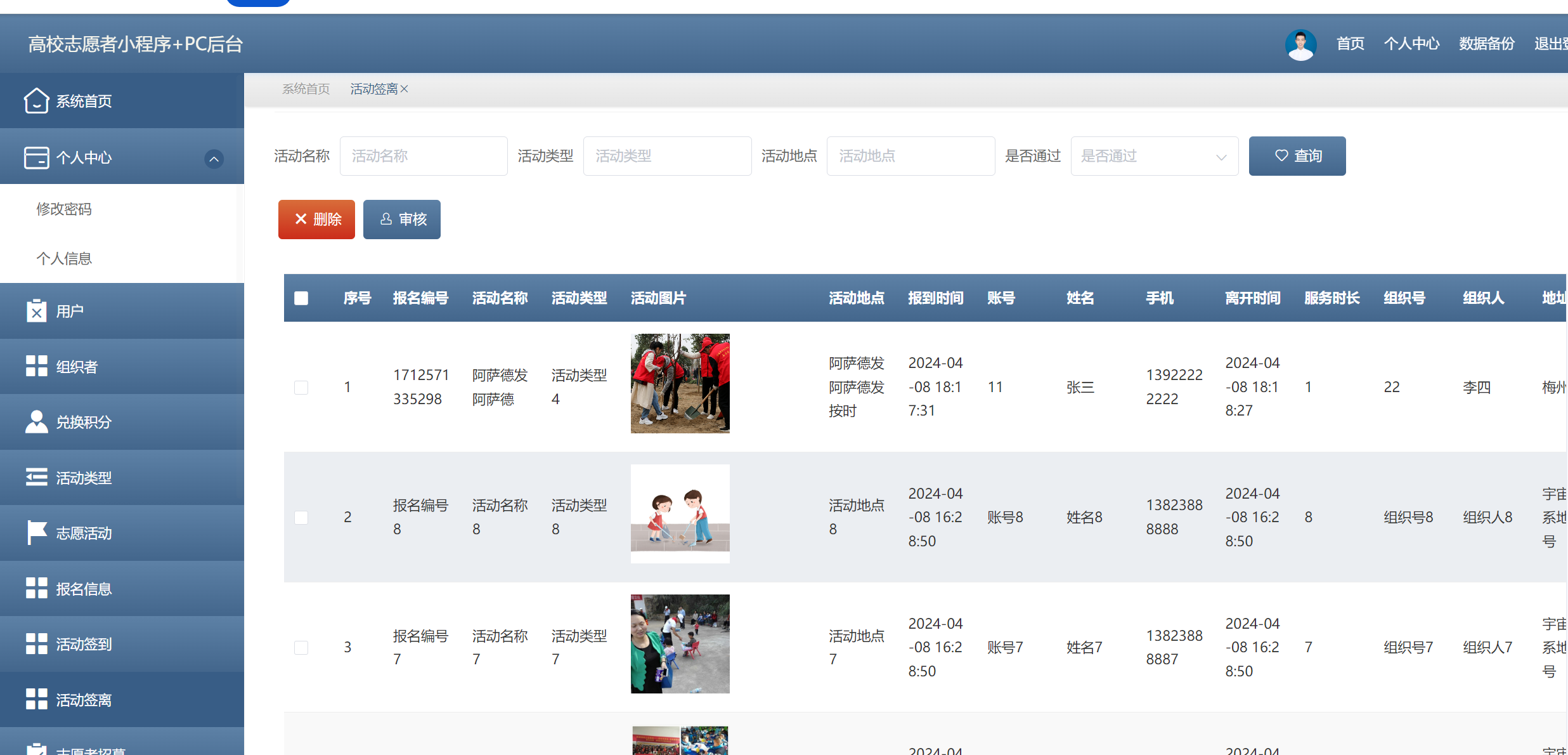Open the cartoon children image in row 2
This screenshot has width=1568, height=755.
click(x=680, y=513)
